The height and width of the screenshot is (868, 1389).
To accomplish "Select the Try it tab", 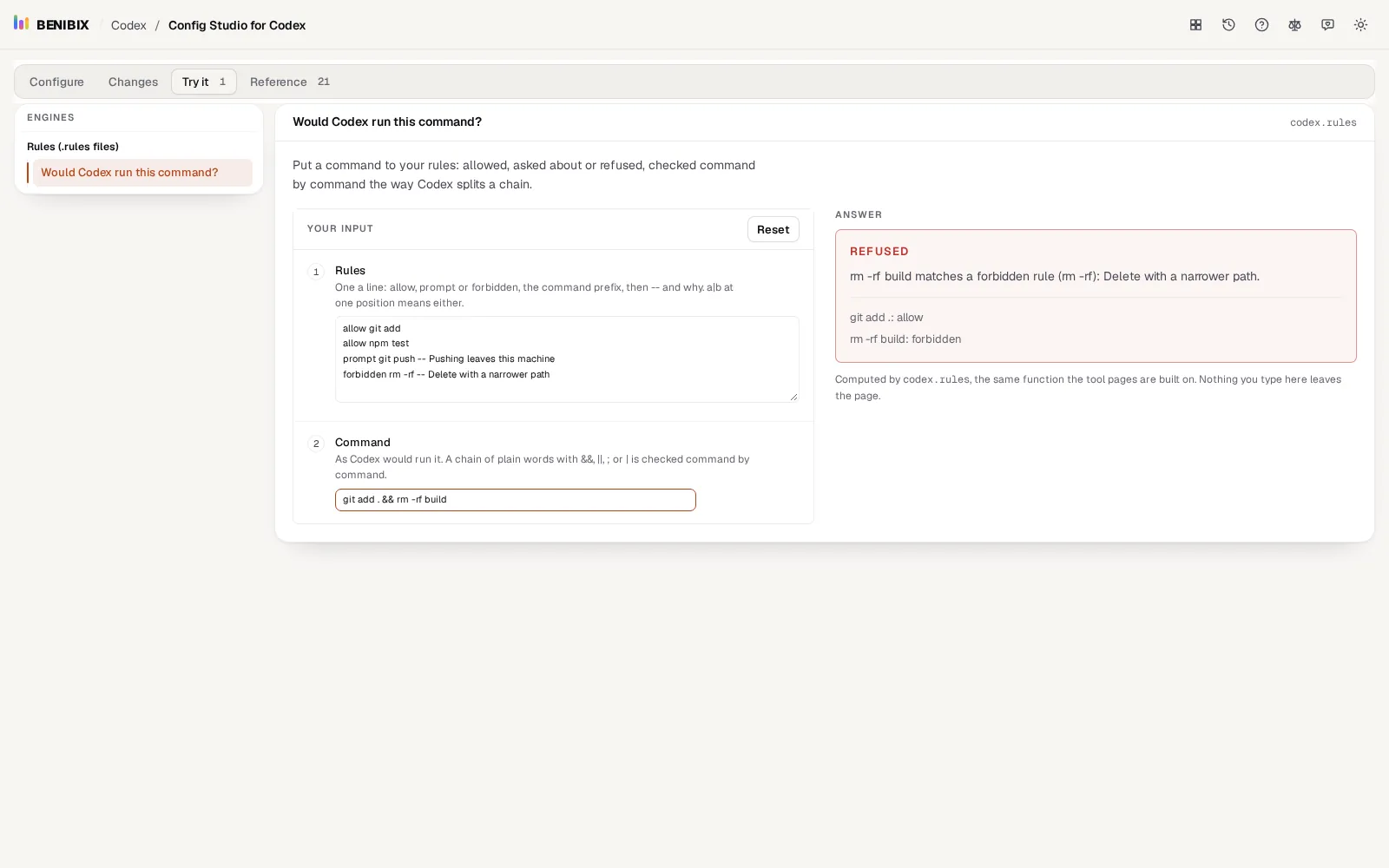I will pos(204,82).
